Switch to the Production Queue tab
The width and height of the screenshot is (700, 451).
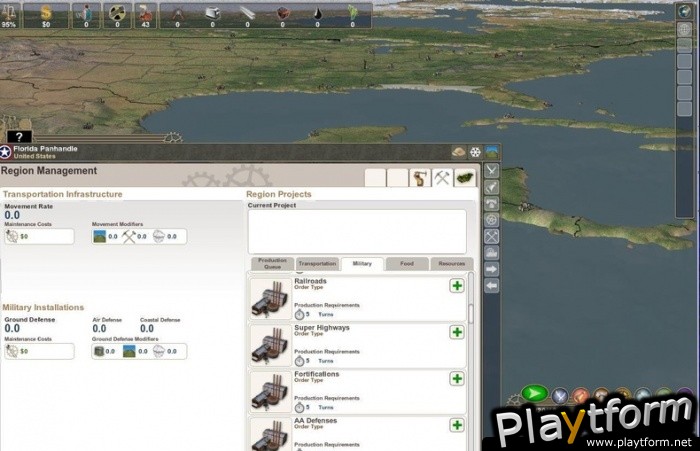click(x=272, y=263)
